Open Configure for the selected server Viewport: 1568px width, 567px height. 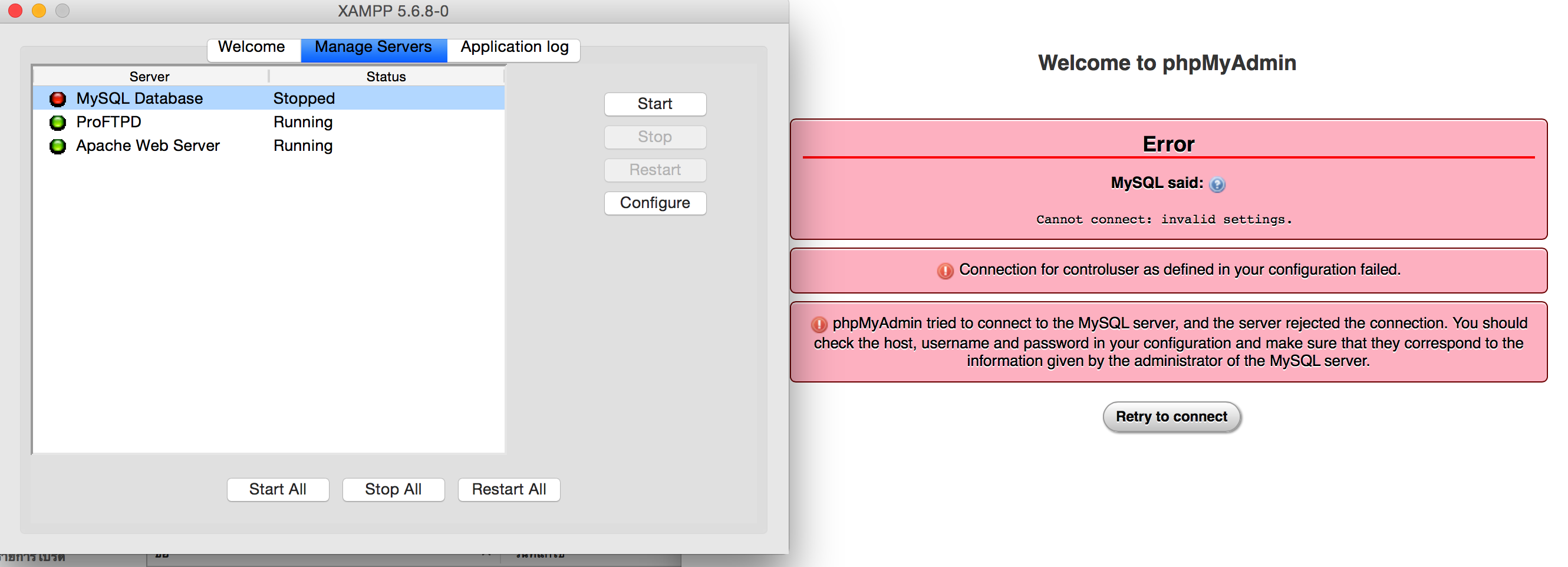point(655,203)
